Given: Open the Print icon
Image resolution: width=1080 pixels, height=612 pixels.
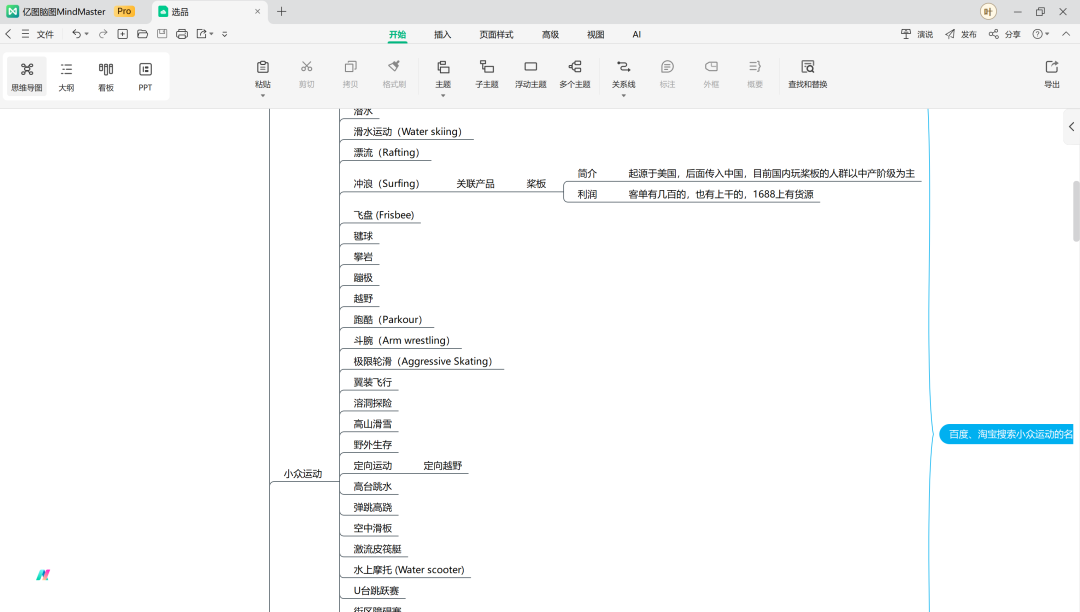Looking at the screenshot, I should (x=180, y=33).
